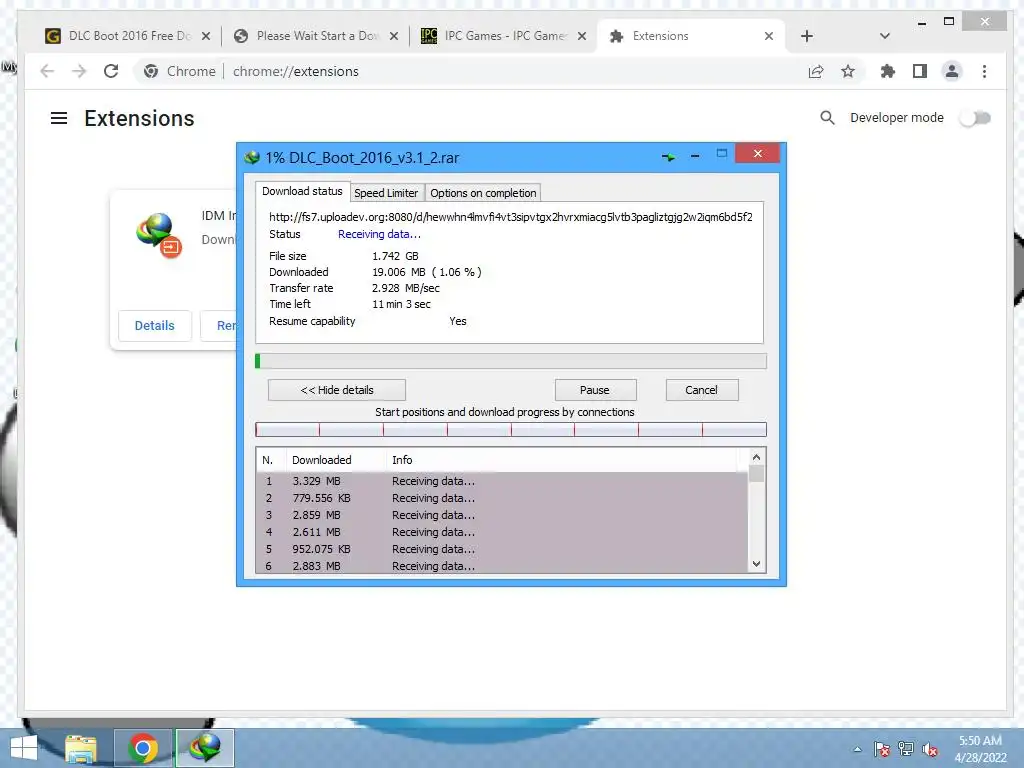Reload the extensions page
Image resolution: width=1024 pixels, height=768 pixels.
(x=111, y=71)
